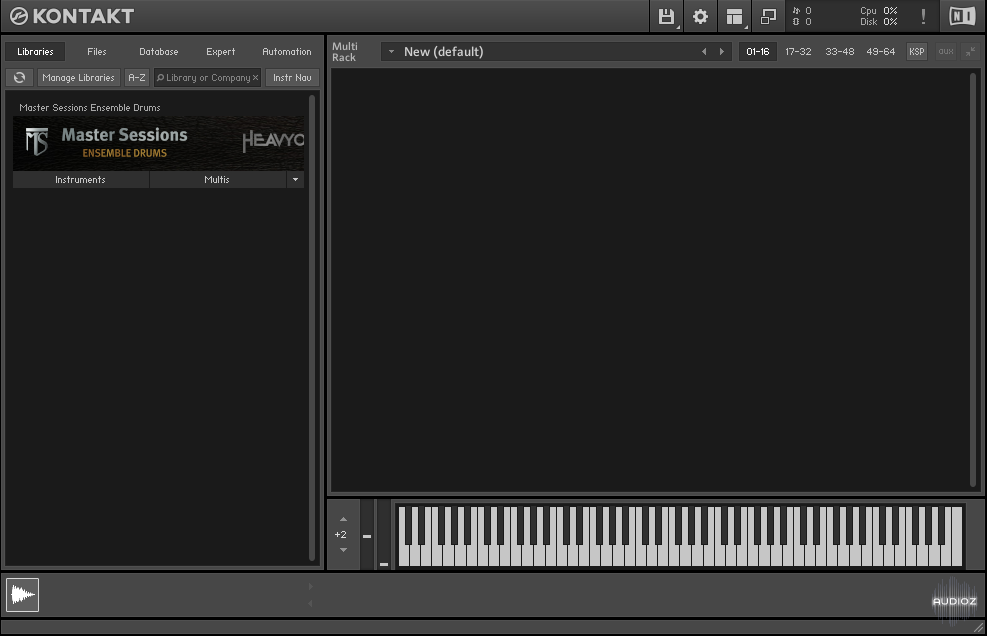The image size is (987, 636).
Task: Open the save floppy disk menu
Action: coord(666,16)
